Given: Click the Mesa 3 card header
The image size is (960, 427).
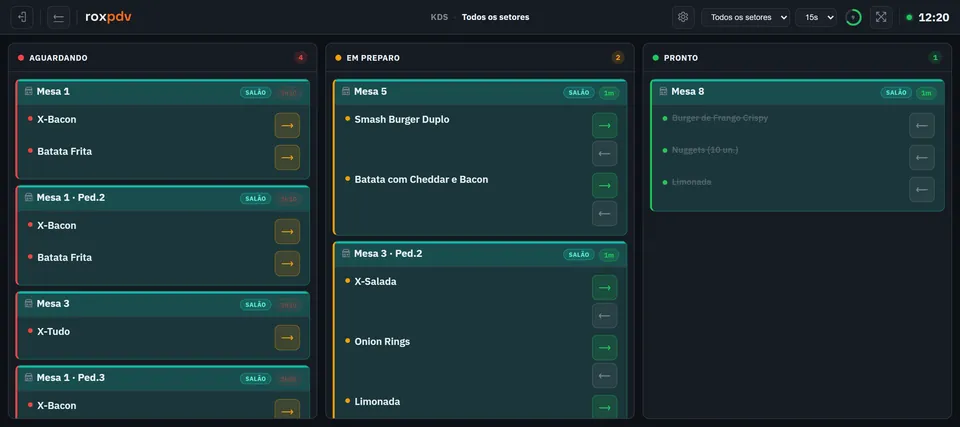Looking at the screenshot, I should [x=163, y=304].
